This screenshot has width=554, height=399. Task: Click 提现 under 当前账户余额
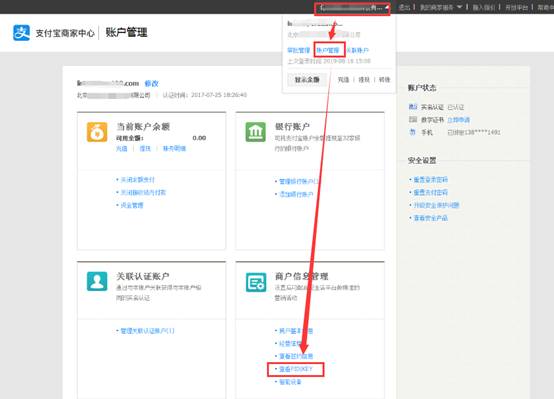coord(145,149)
